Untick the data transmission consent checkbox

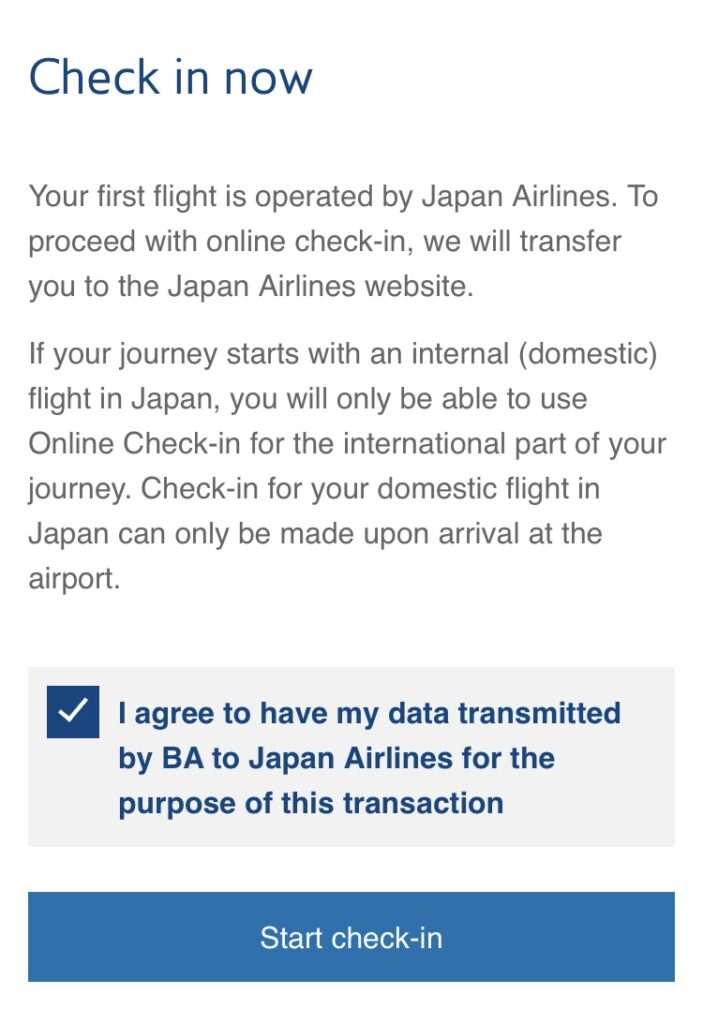pyautogui.click(x=73, y=712)
